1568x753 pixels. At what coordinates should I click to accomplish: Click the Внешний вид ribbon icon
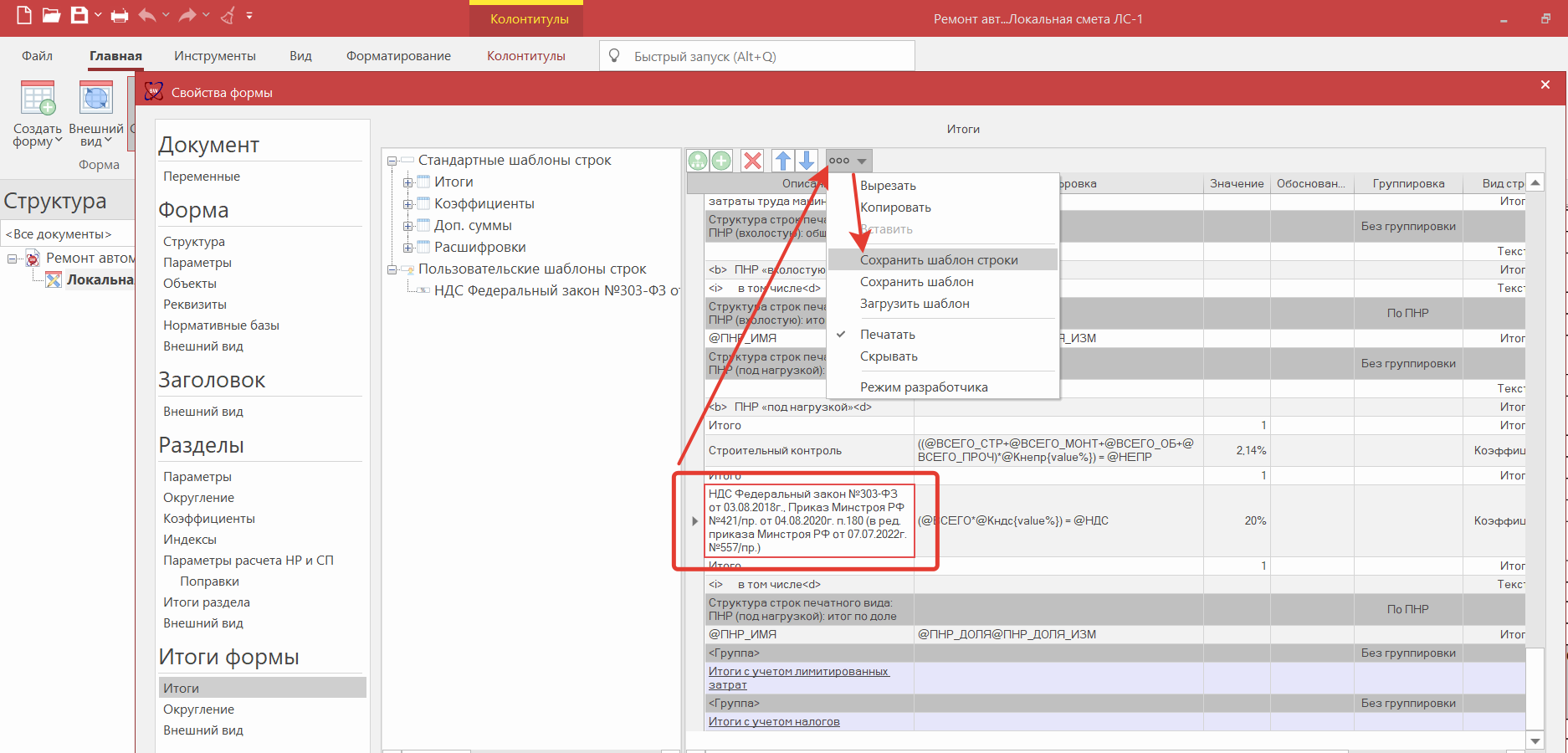point(96,98)
